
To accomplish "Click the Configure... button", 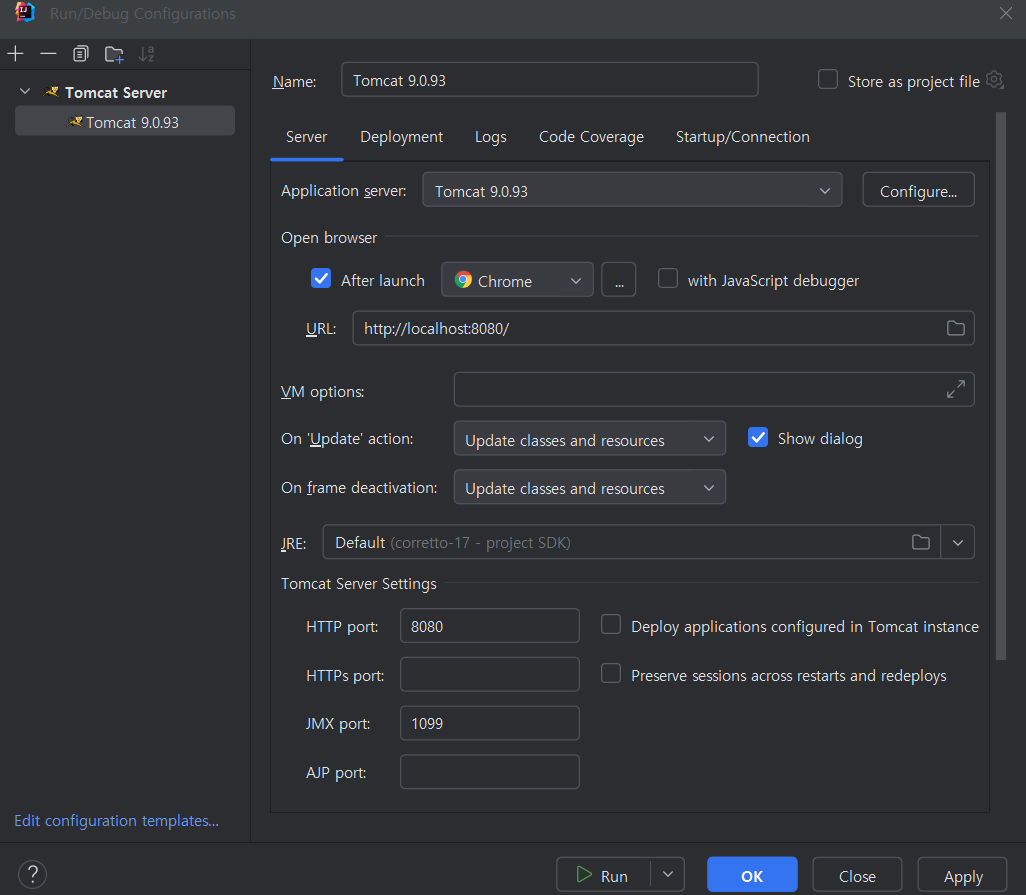I will [918, 190].
